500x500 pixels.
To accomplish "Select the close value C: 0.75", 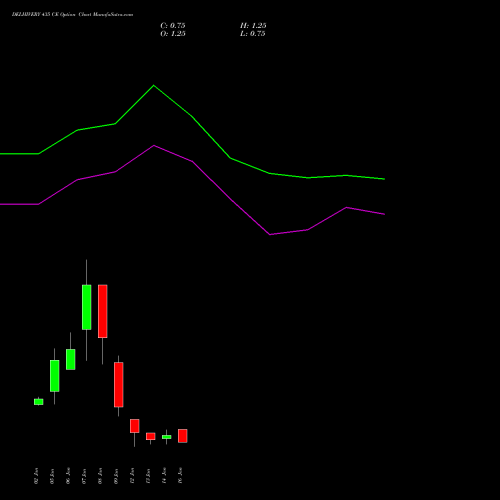I will tap(173, 26).
